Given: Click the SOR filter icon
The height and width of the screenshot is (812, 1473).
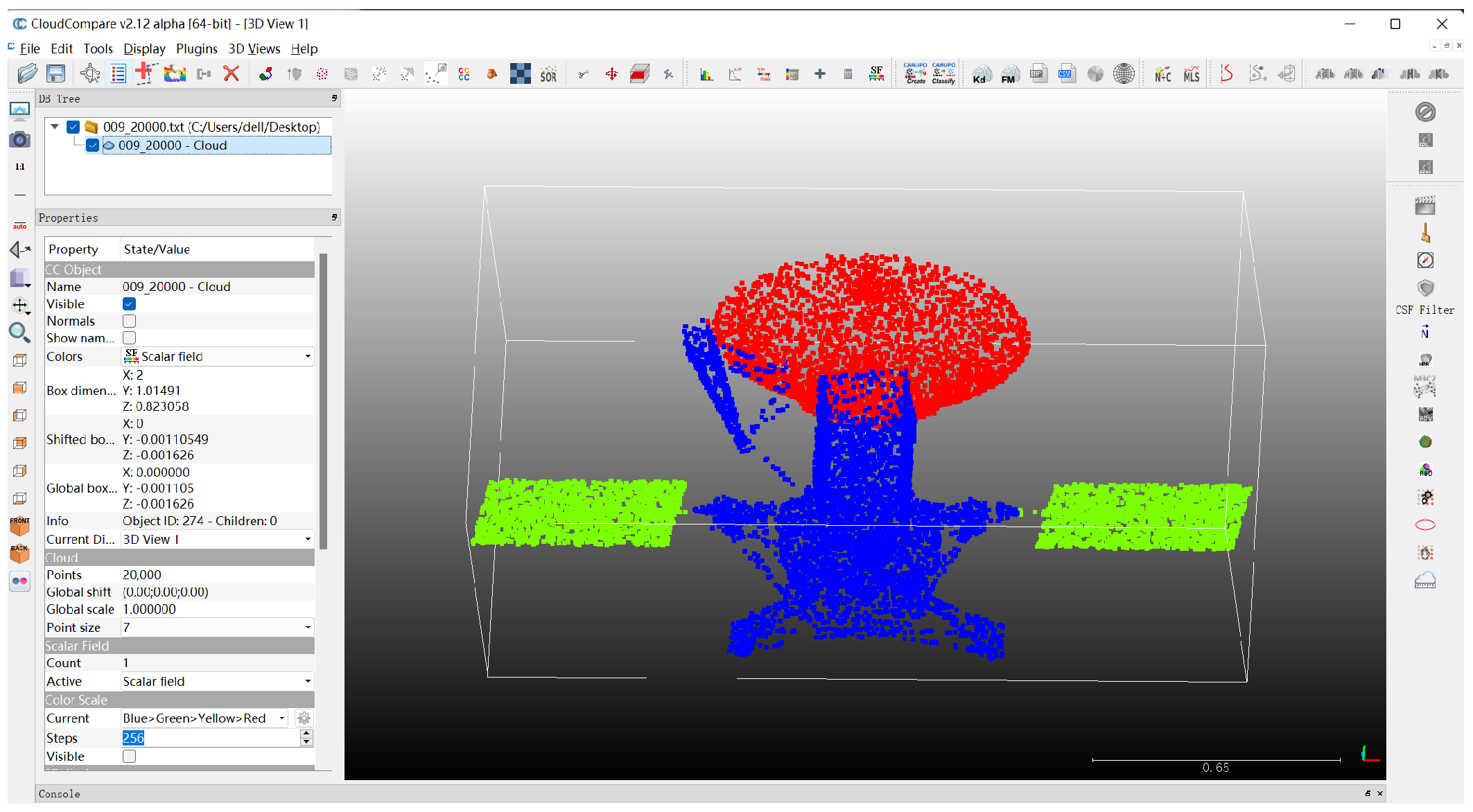Looking at the screenshot, I should [x=548, y=75].
